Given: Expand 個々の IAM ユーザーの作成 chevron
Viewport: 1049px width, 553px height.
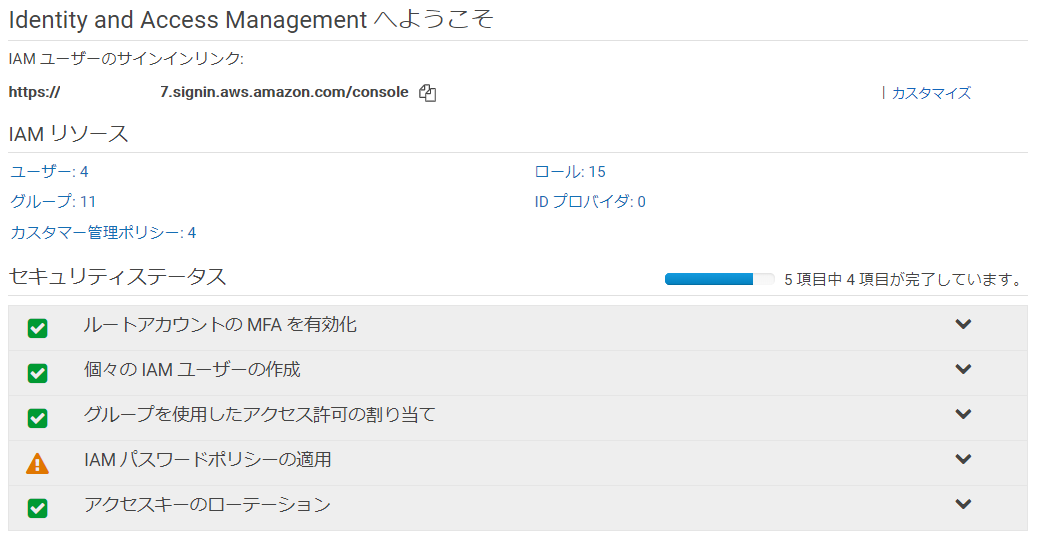Looking at the screenshot, I should [x=963, y=369].
